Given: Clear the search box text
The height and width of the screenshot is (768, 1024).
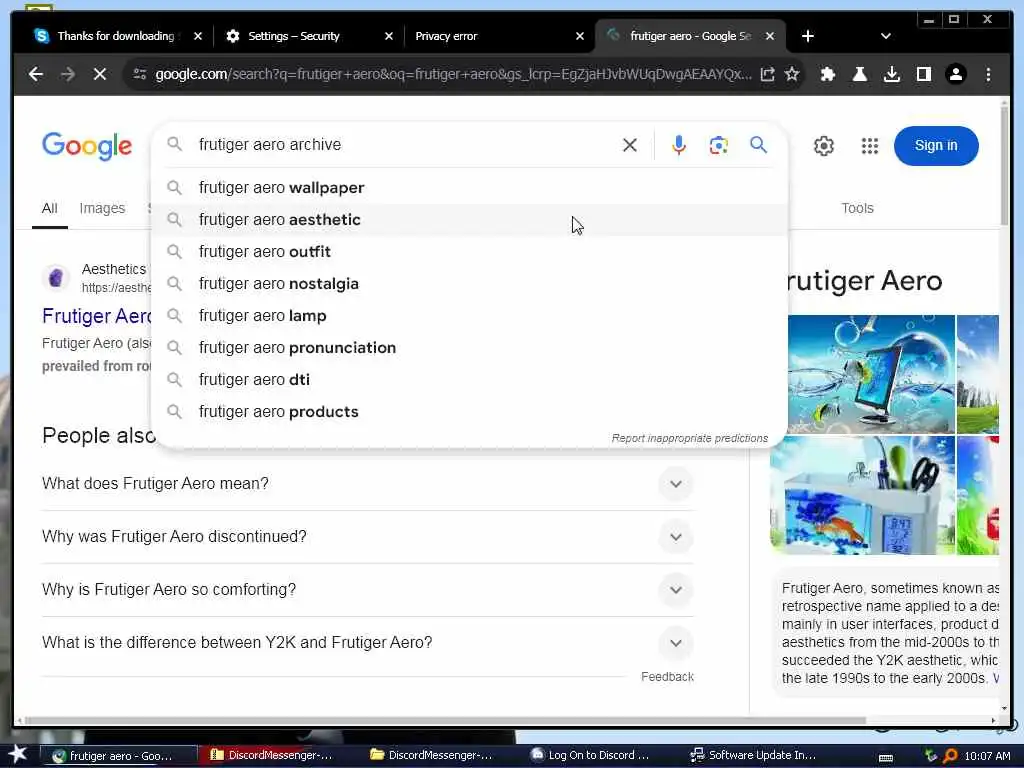Looking at the screenshot, I should [x=630, y=145].
